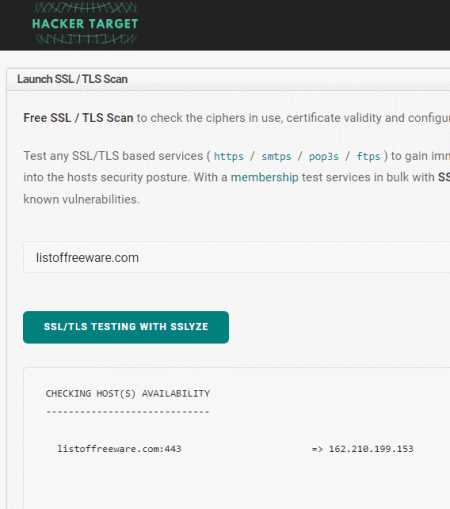Select the 162.210.199.153 IP address

coord(371,449)
